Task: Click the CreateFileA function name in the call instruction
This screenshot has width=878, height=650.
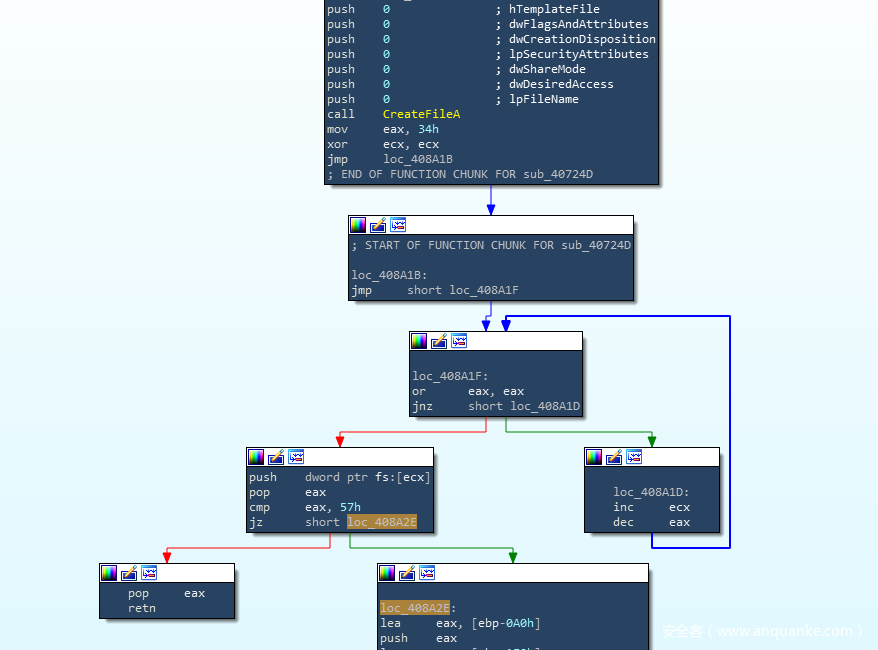Action: (421, 114)
